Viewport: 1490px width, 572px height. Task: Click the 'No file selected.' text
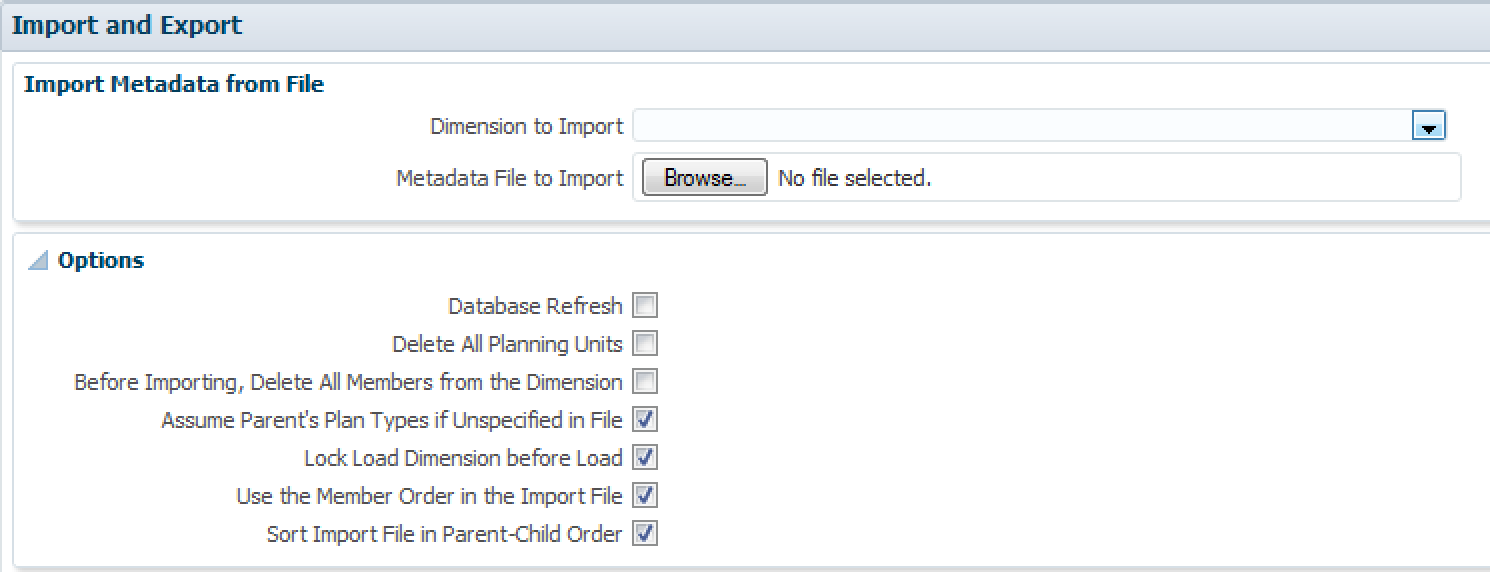854,179
